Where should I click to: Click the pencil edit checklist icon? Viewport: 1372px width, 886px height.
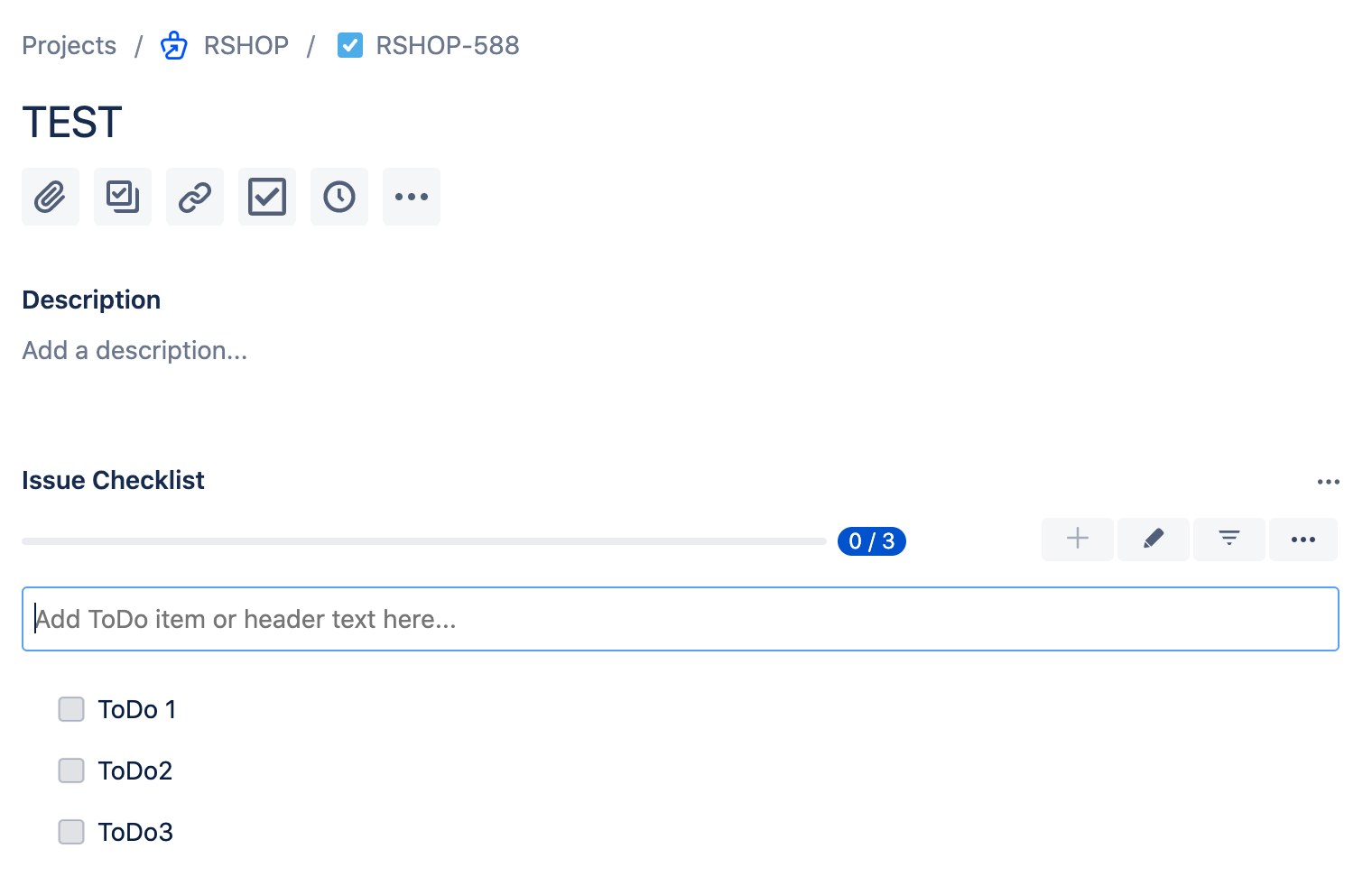click(1154, 540)
